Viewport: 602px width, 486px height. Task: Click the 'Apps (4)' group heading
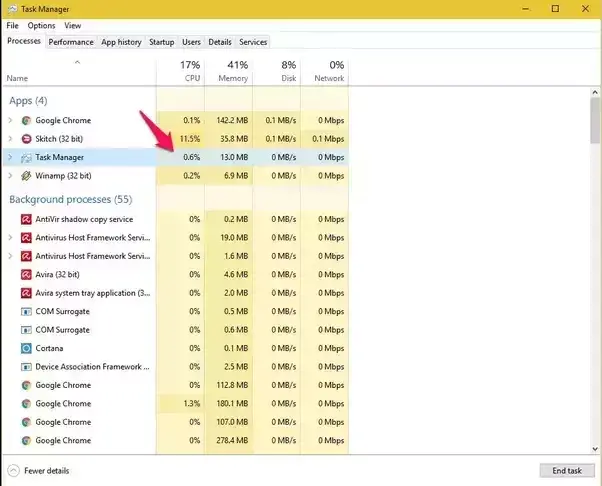(x=28, y=101)
